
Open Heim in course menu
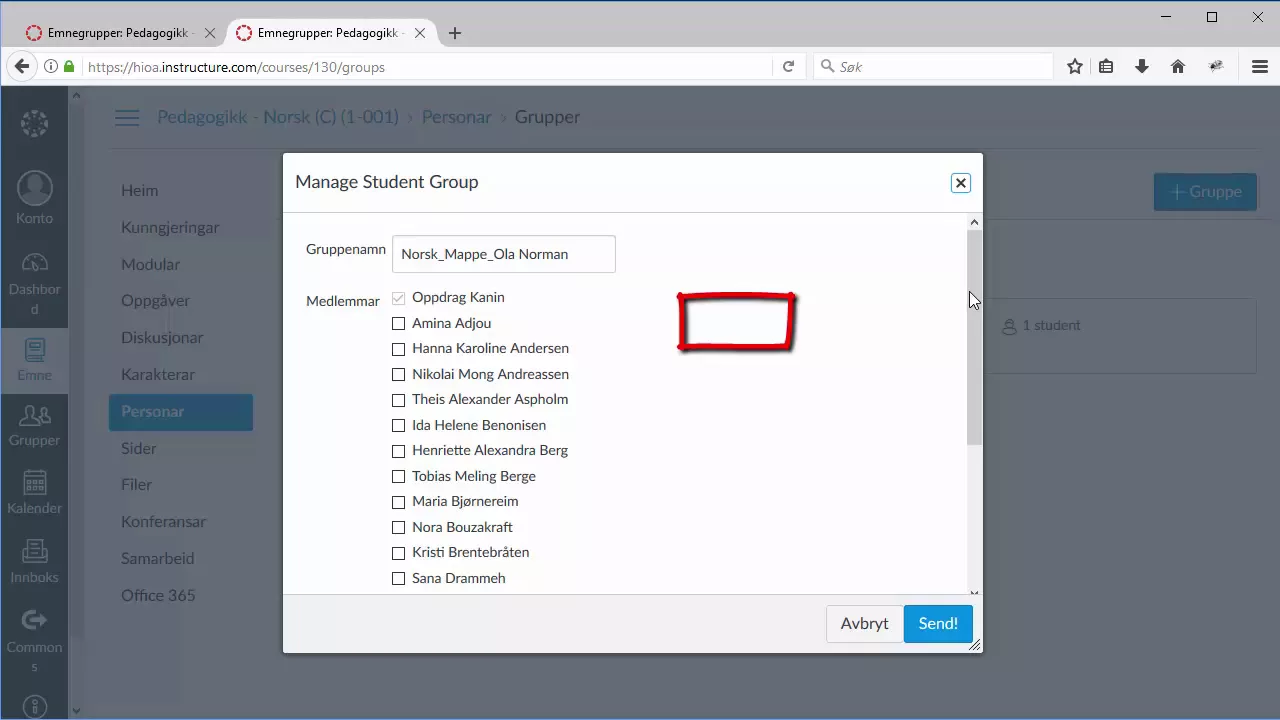tap(140, 190)
